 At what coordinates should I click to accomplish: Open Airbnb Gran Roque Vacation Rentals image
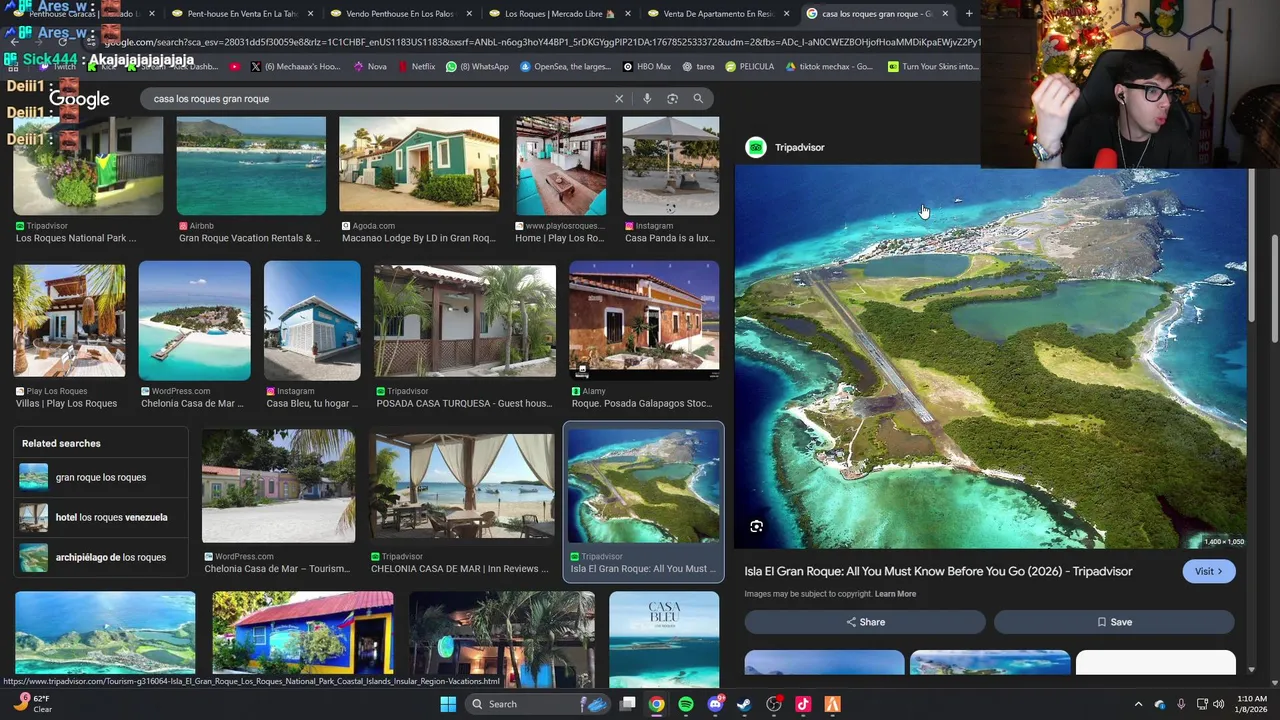tap(251, 166)
